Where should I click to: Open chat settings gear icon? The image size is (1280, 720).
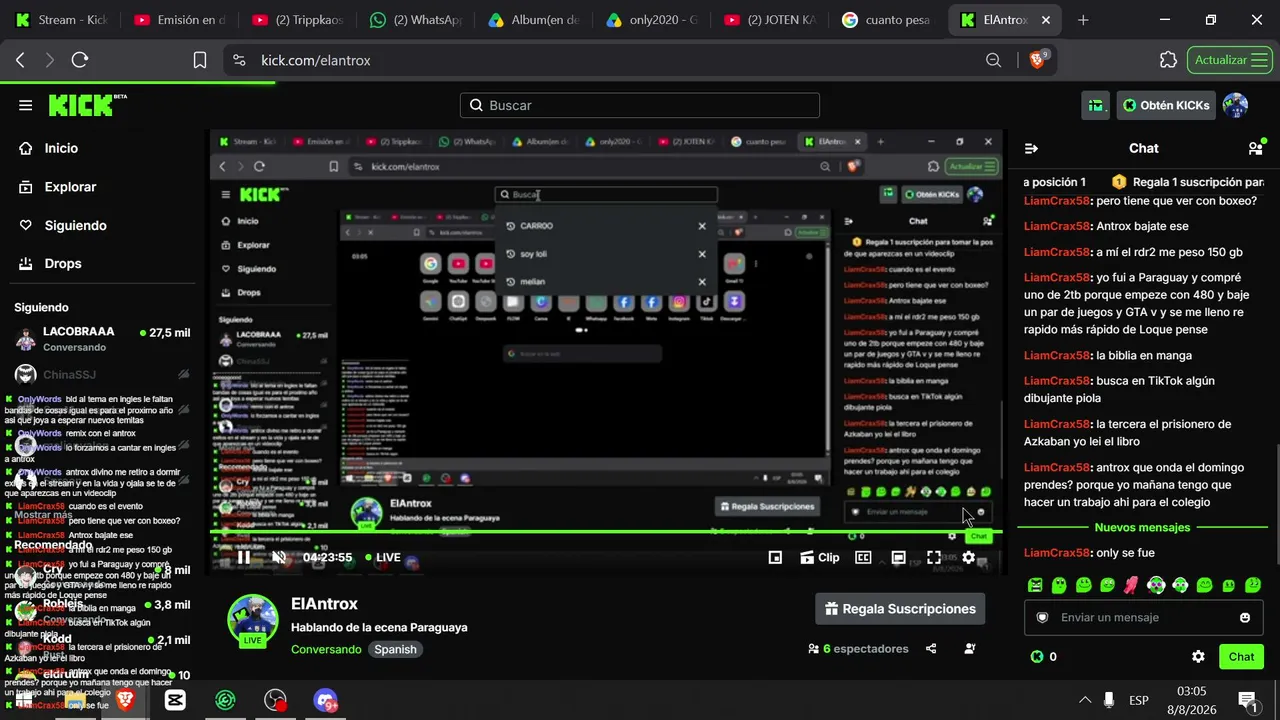[1198, 657]
